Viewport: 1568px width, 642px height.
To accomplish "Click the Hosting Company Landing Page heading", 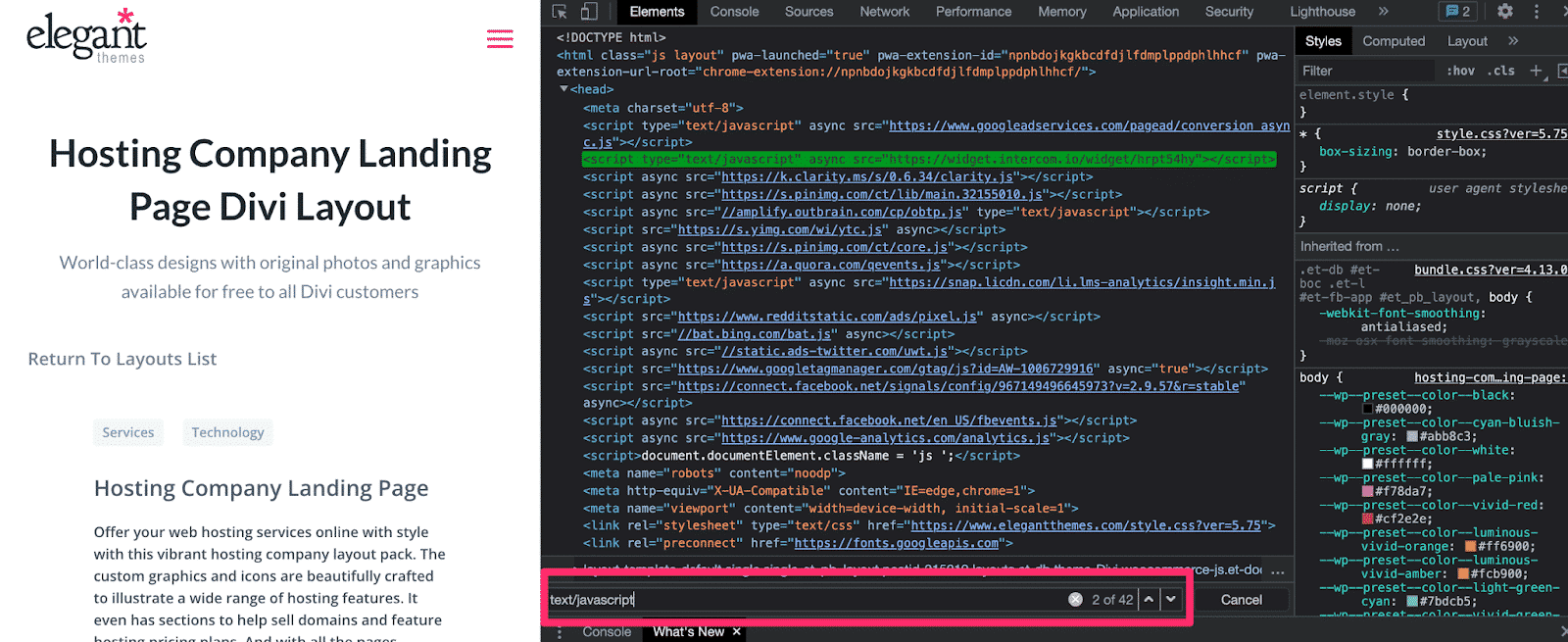I will pos(262,488).
